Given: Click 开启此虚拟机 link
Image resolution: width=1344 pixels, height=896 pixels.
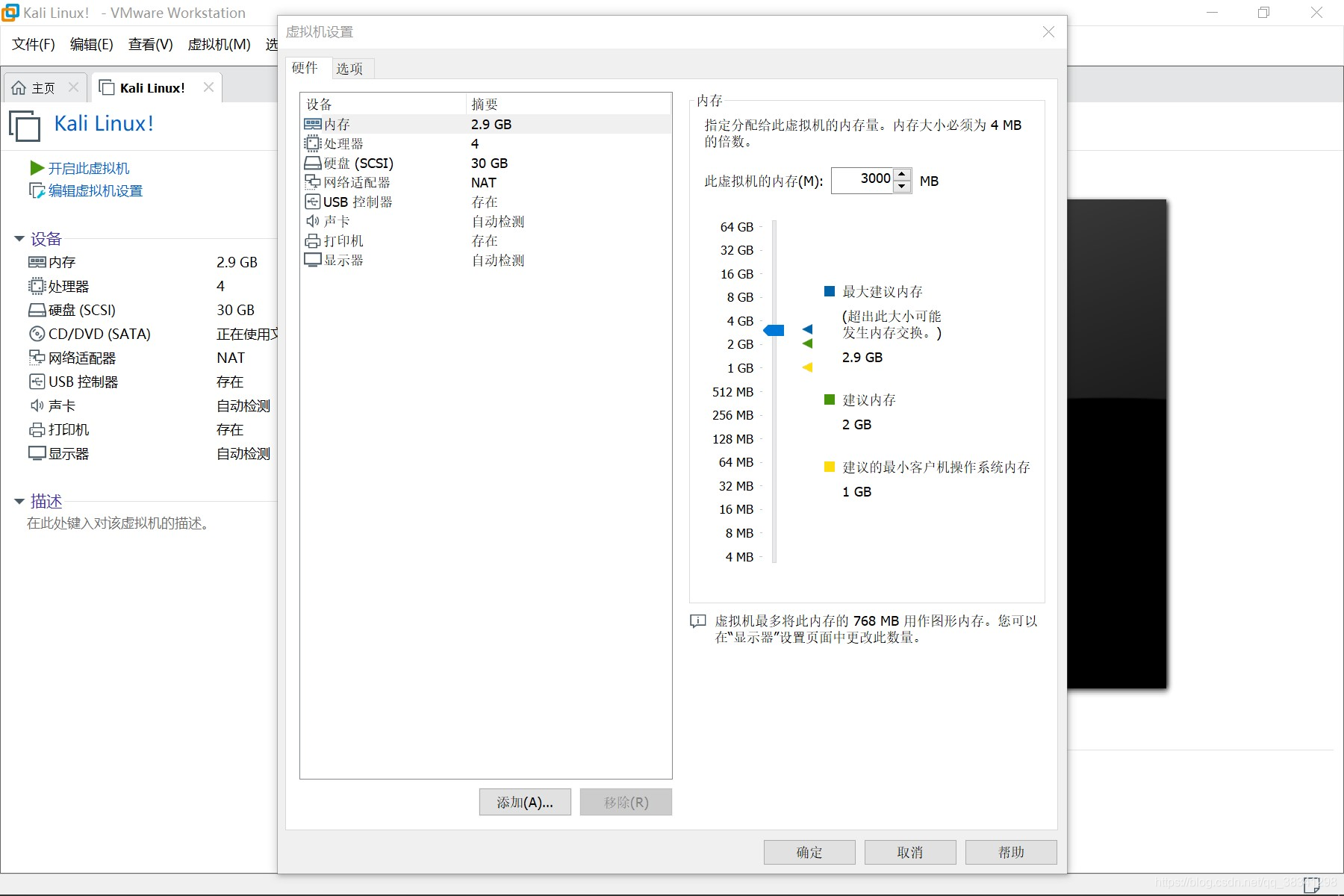Looking at the screenshot, I should pos(89,169).
